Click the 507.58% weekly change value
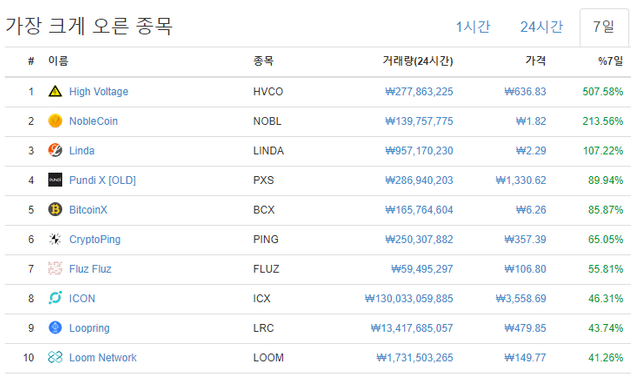The width and height of the screenshot is (640, 377). (602, 91)
